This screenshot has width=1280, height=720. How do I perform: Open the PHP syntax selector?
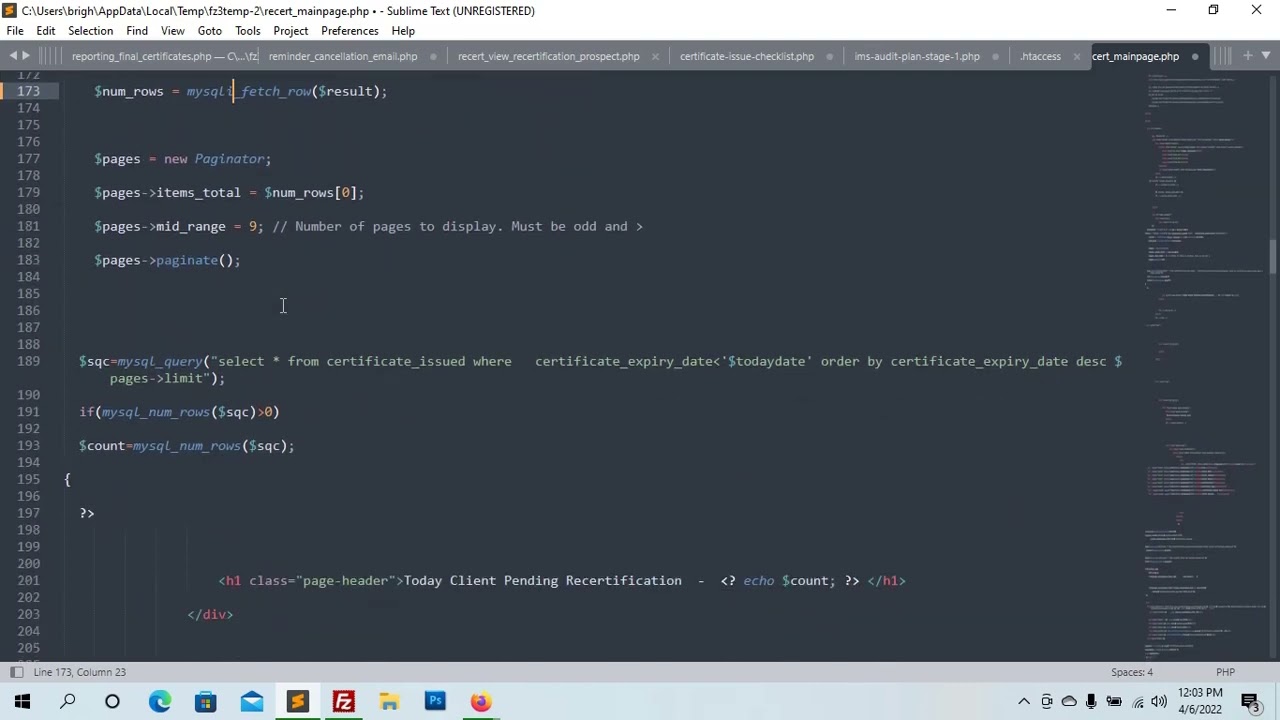click(1225, 672)
